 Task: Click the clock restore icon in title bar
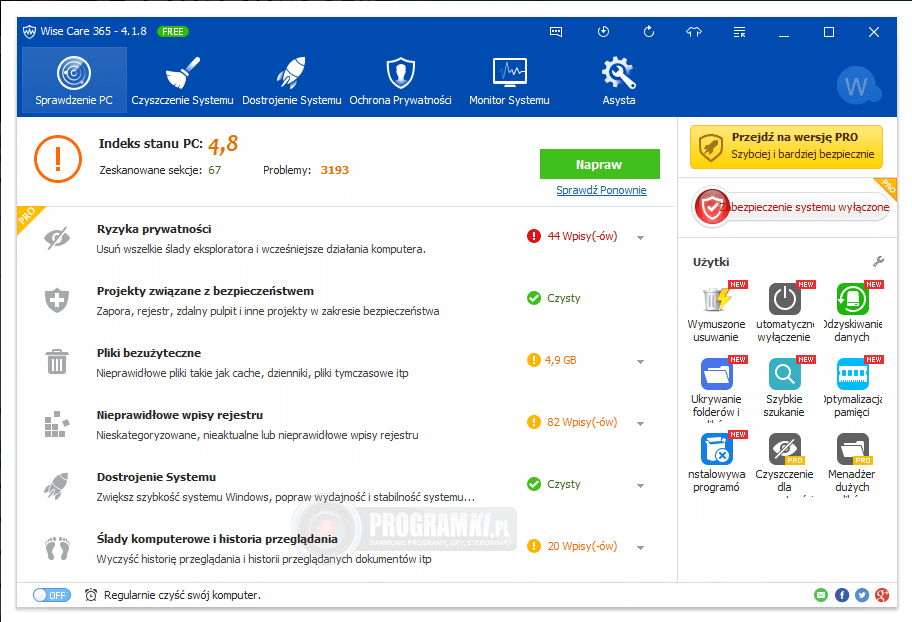604,31
